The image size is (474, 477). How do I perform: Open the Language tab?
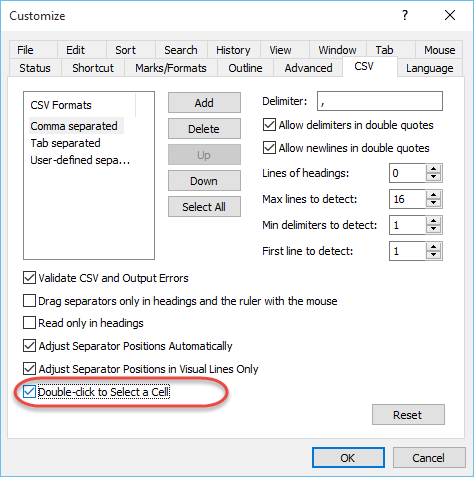tap(429, 68)
